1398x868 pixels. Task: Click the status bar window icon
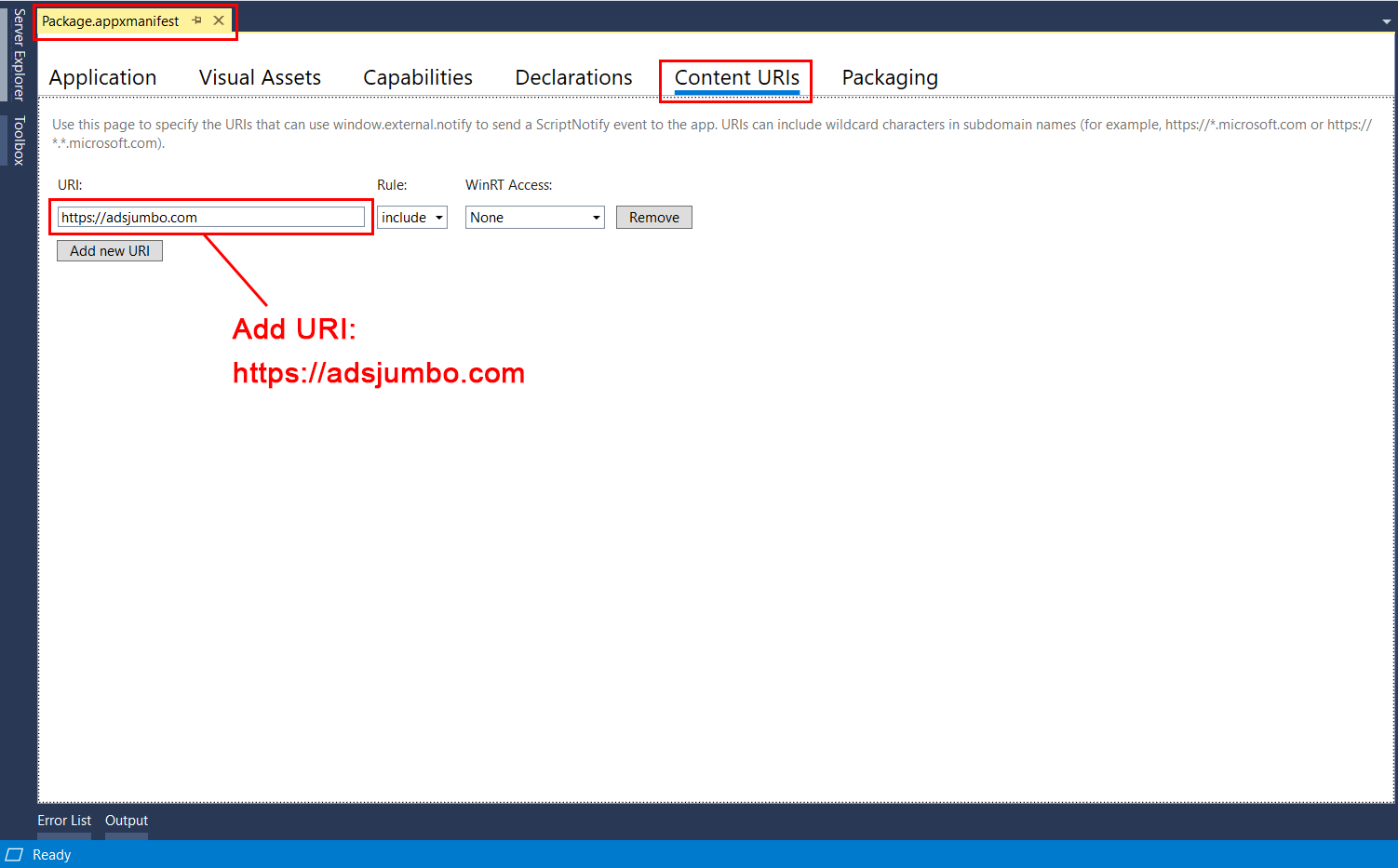[14, 855]
